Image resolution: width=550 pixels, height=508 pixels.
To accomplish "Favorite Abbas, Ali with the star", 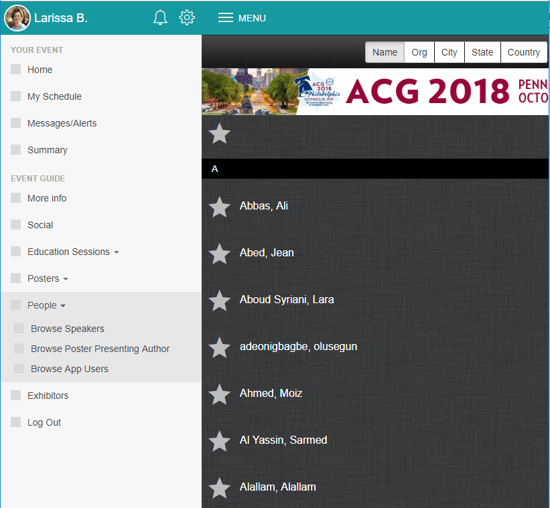I will pyautogui.click(x=220, y=206).
